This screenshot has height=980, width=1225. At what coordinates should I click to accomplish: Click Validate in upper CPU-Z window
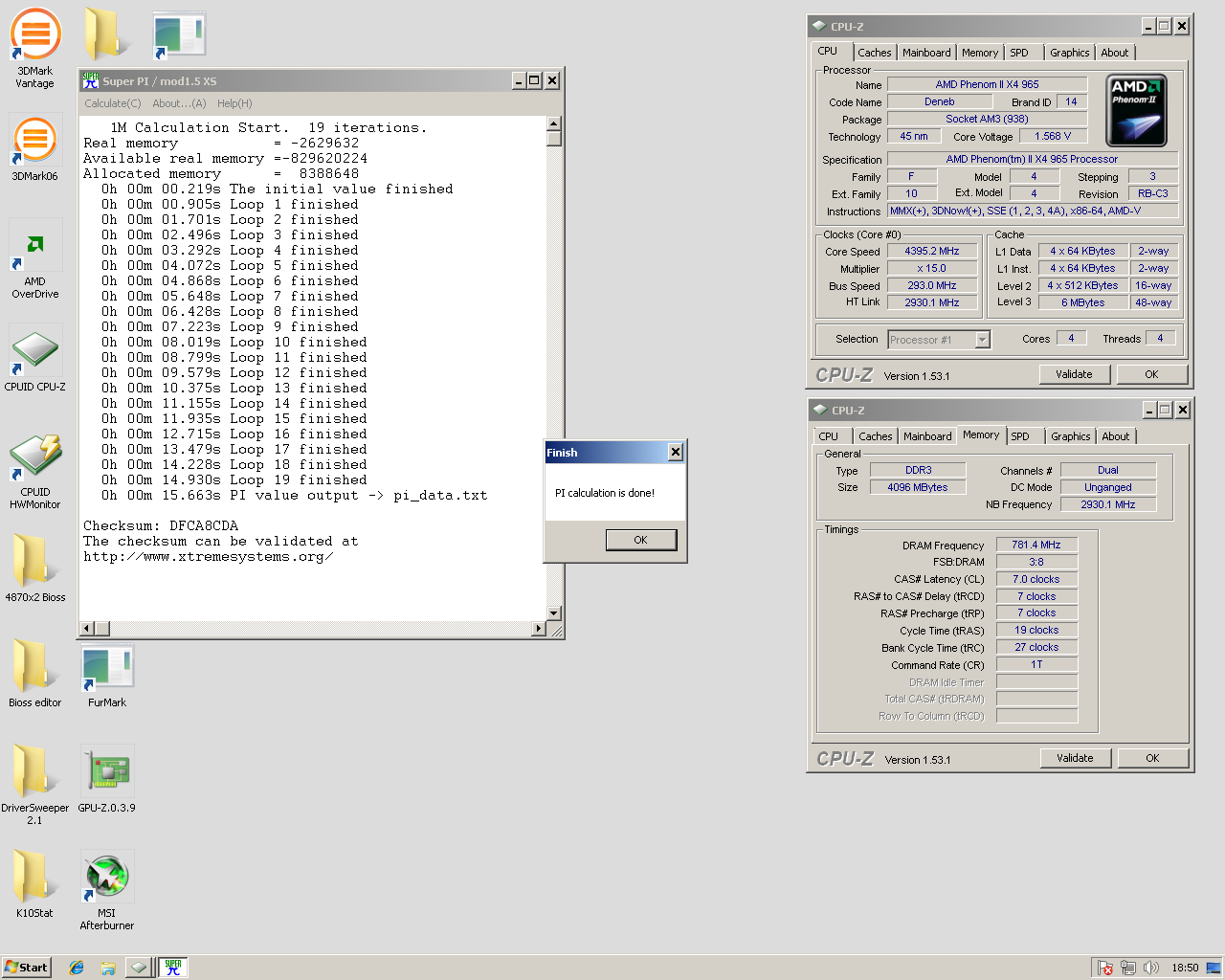1074,374
